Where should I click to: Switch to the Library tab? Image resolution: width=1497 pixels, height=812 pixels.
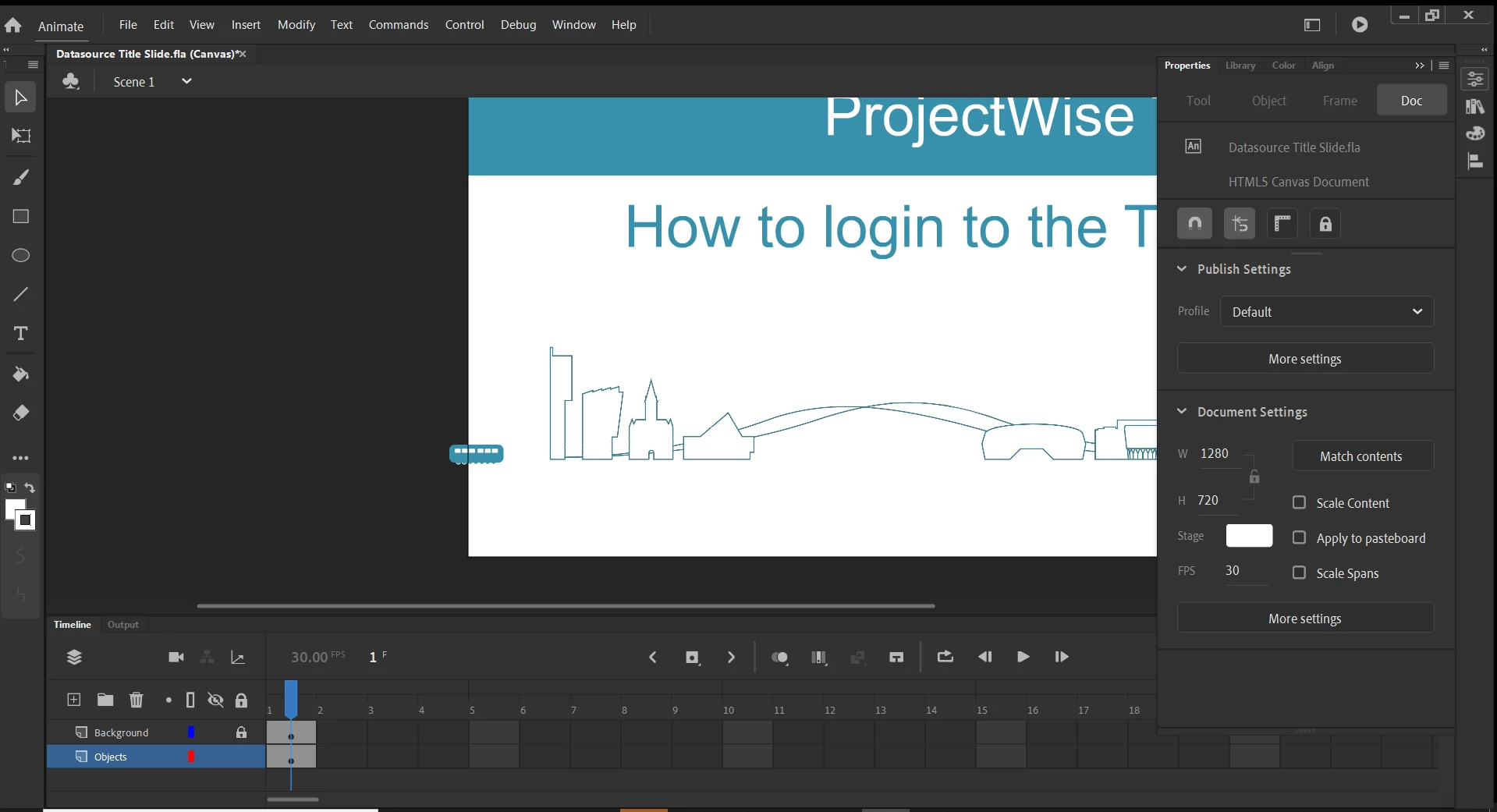pos(1240,66)
